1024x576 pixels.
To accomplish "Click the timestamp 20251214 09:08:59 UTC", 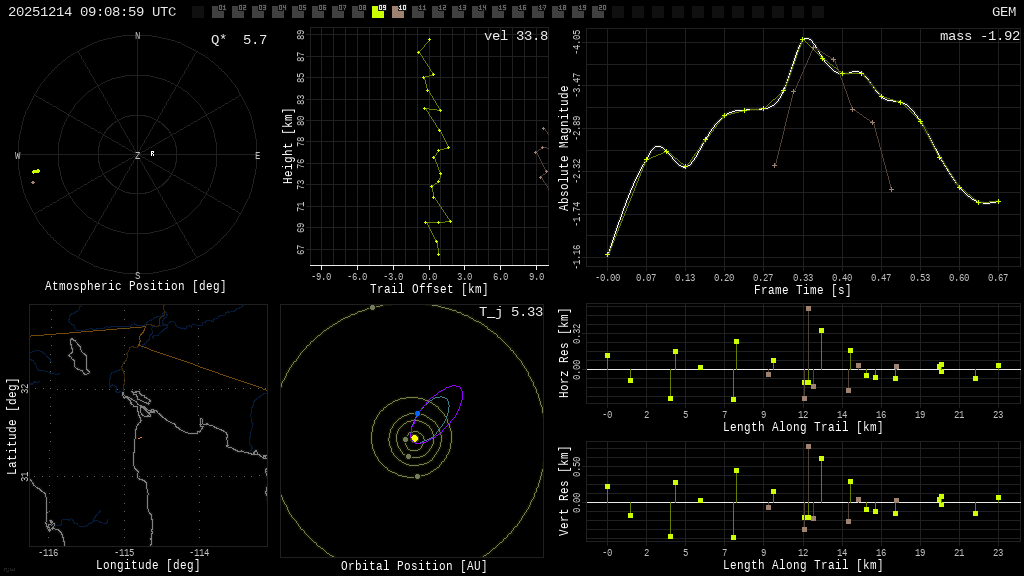I will [x=92, y=12].
